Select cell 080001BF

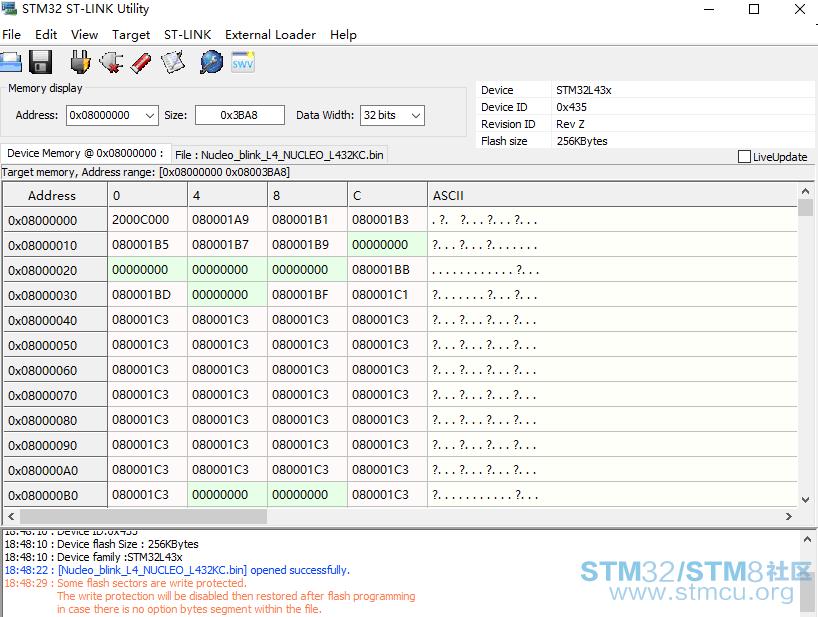[x=307, y=295]
